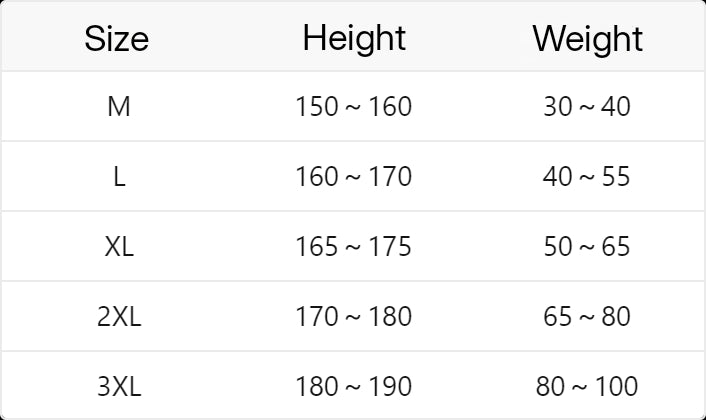Choose the 40 ~ 55 weight cell
This screenshot has height=420, width=706.
587,177
